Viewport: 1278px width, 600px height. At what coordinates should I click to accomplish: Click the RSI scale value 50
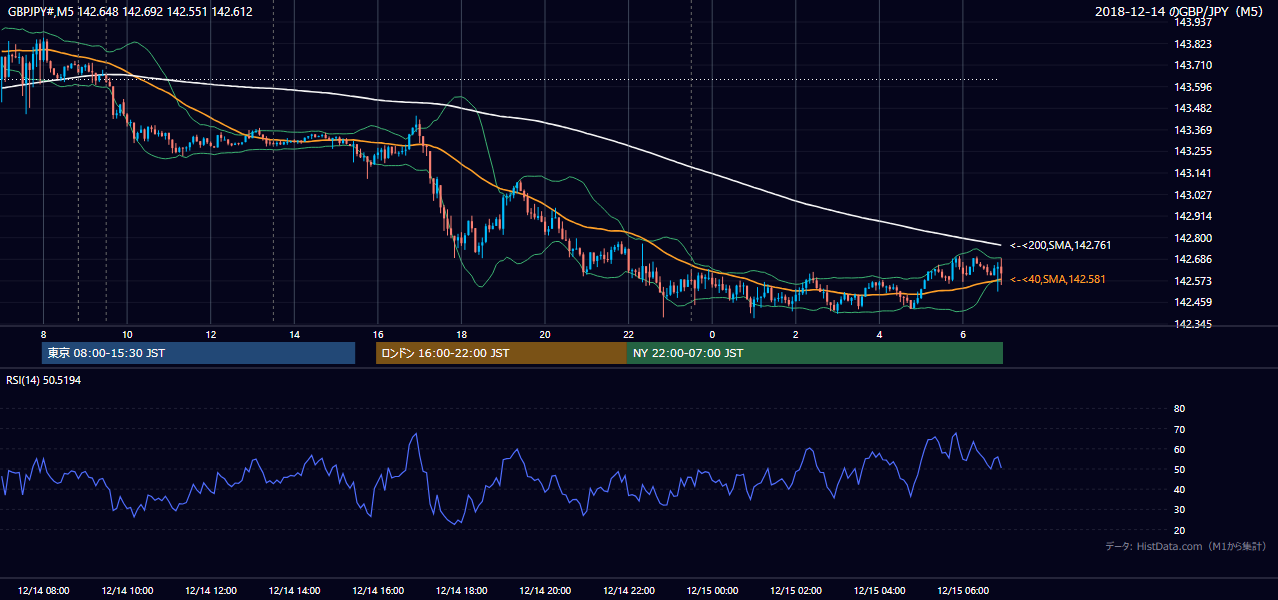[x=1179, y=469]
